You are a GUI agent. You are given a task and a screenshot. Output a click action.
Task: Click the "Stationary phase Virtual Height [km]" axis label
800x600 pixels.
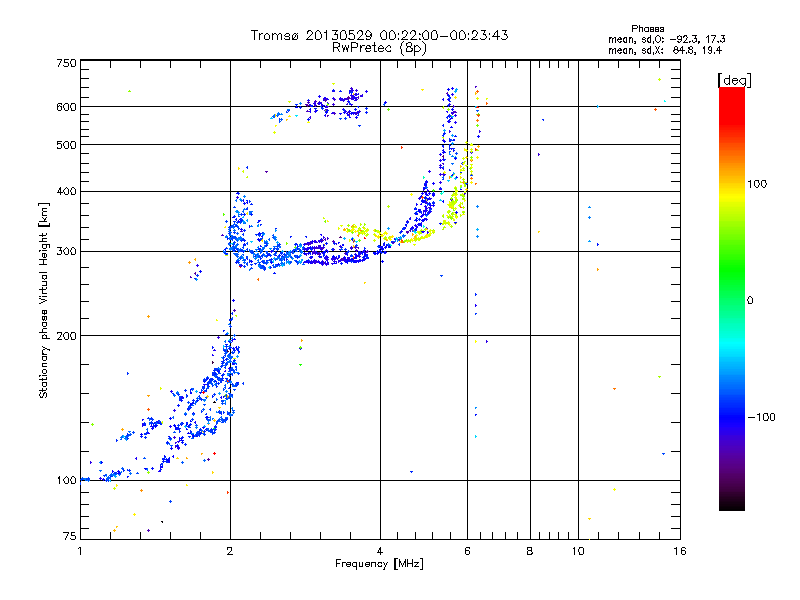pyautogui.click(x=44, y=300)
